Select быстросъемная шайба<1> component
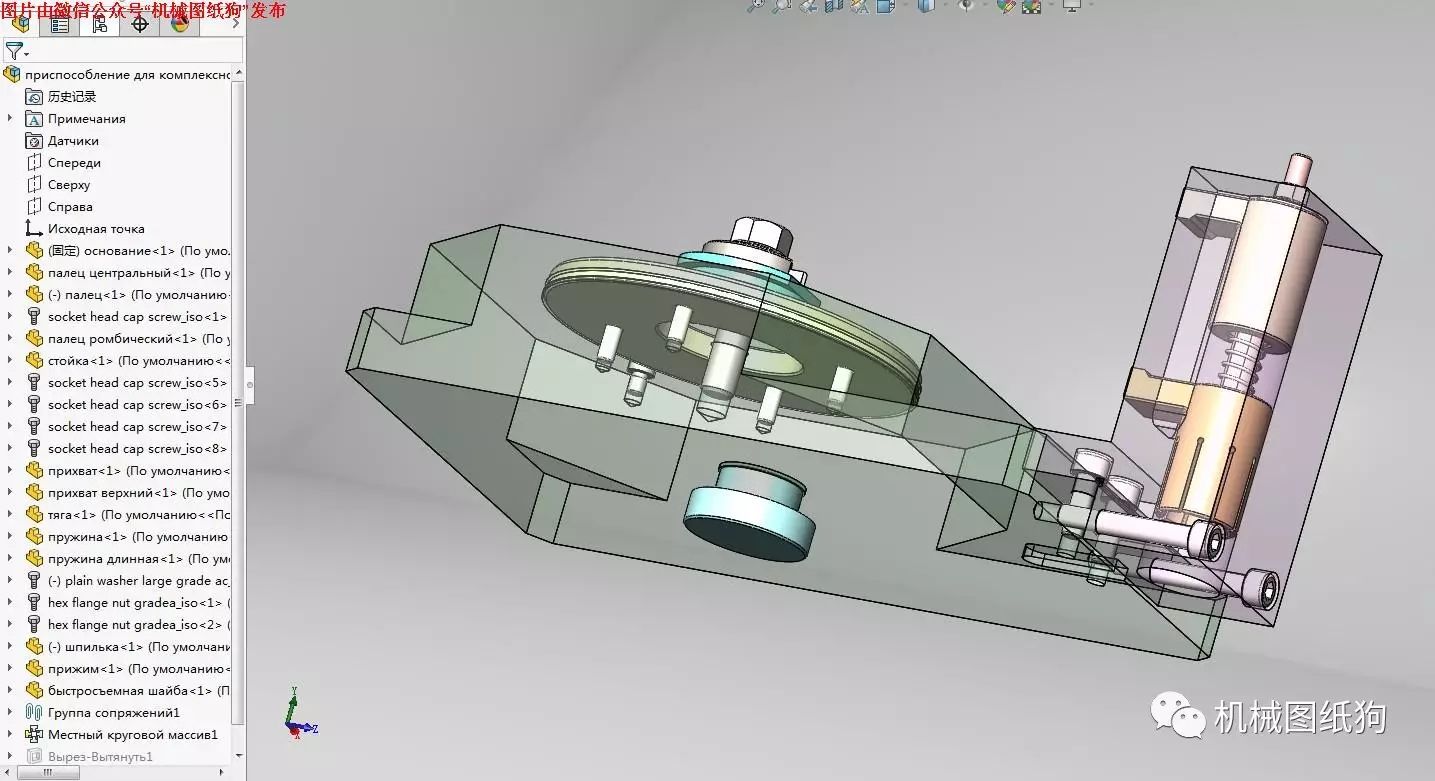 click(x=139, y=691)
